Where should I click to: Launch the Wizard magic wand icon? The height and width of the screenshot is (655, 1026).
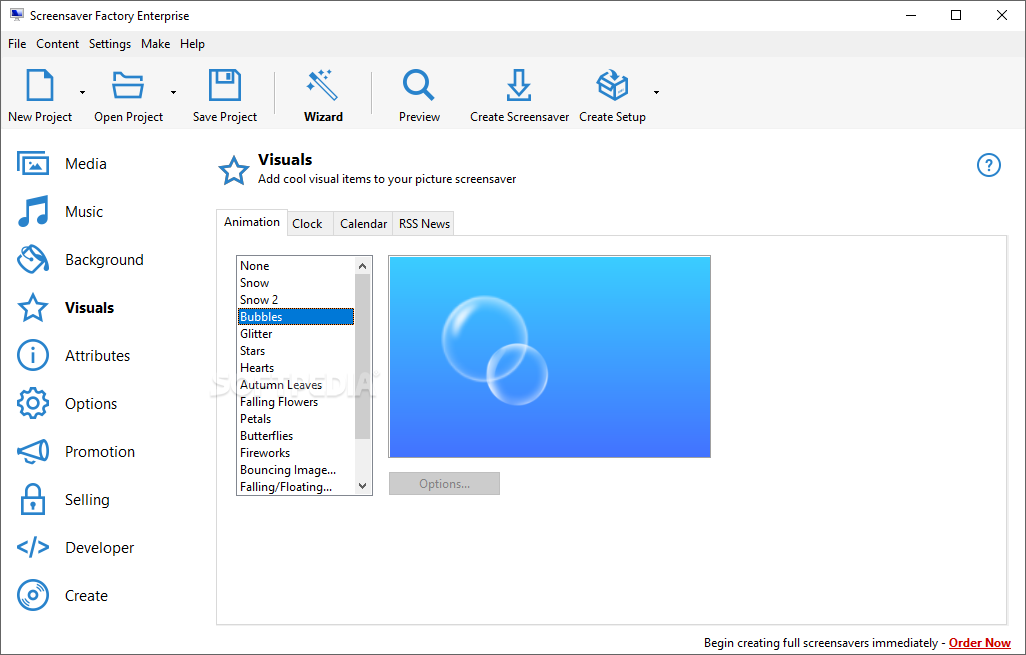click(x=323, y=85)
